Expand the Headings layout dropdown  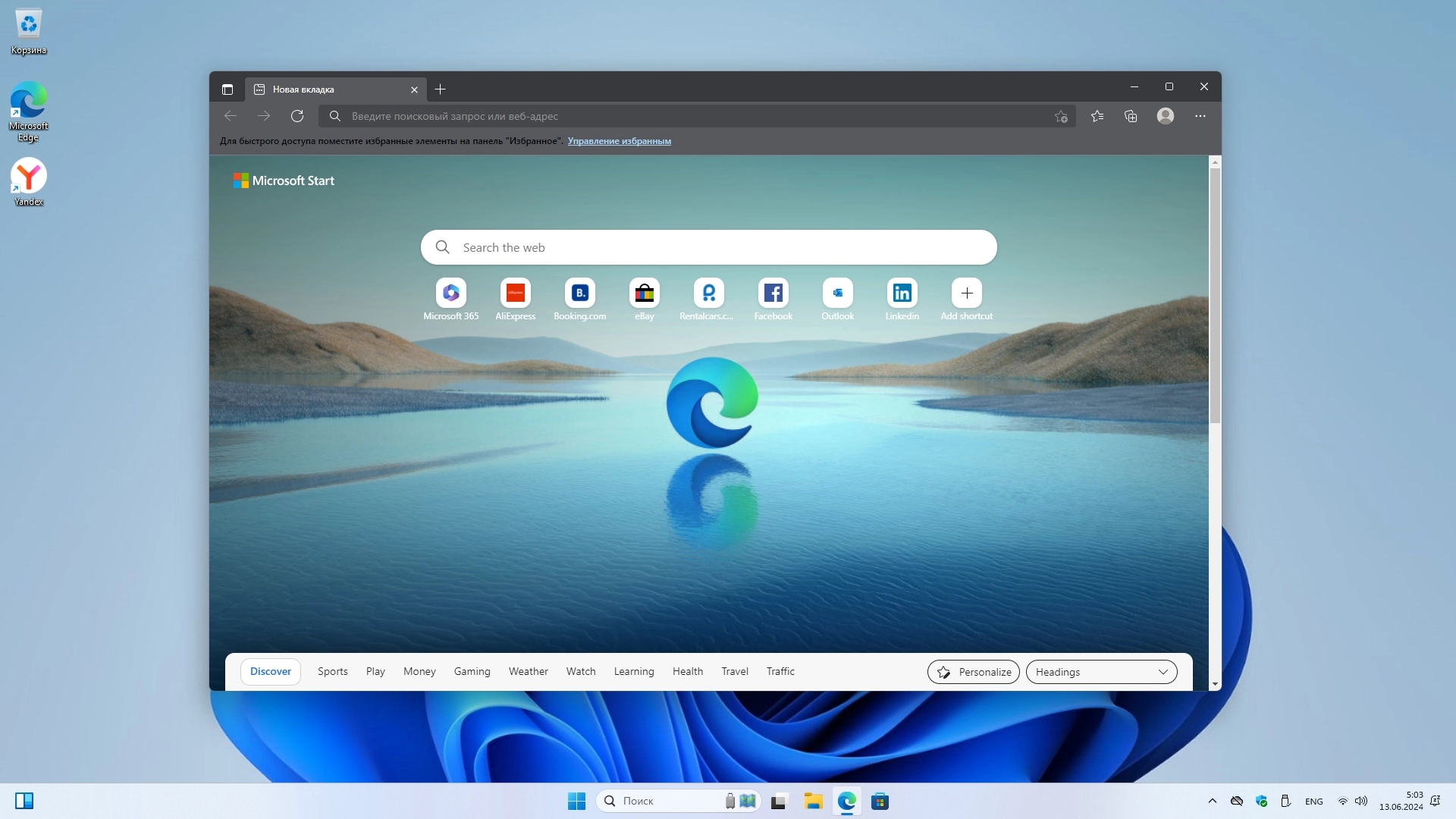(x=1101, y=672)
